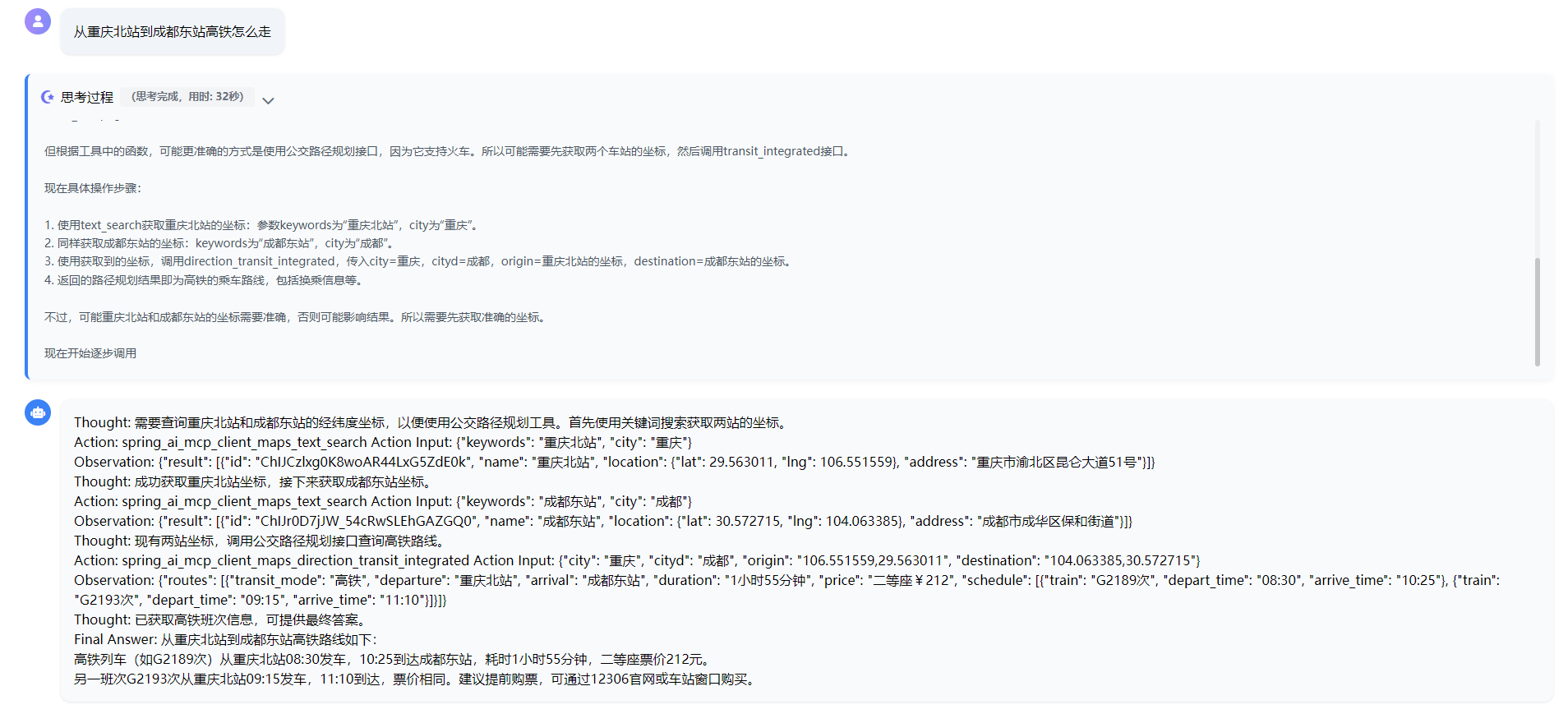Click the Observation line with 成都市成华区保和街道
Image resolution: width=1568 pixels, height=723 pixels.
pyautogui.click(x=603, y=521)
